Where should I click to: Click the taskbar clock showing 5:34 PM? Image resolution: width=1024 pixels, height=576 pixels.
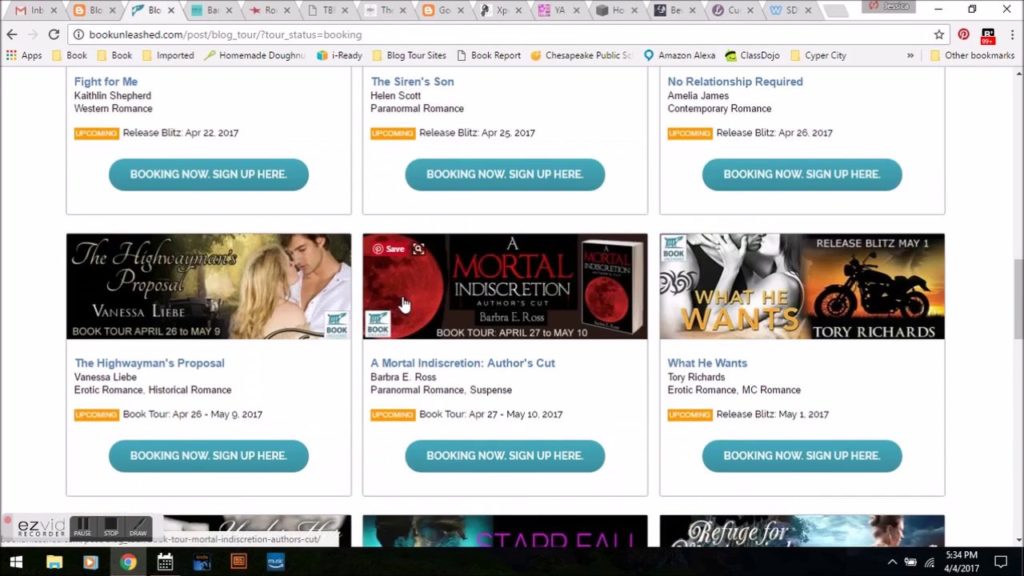[962, 562]
